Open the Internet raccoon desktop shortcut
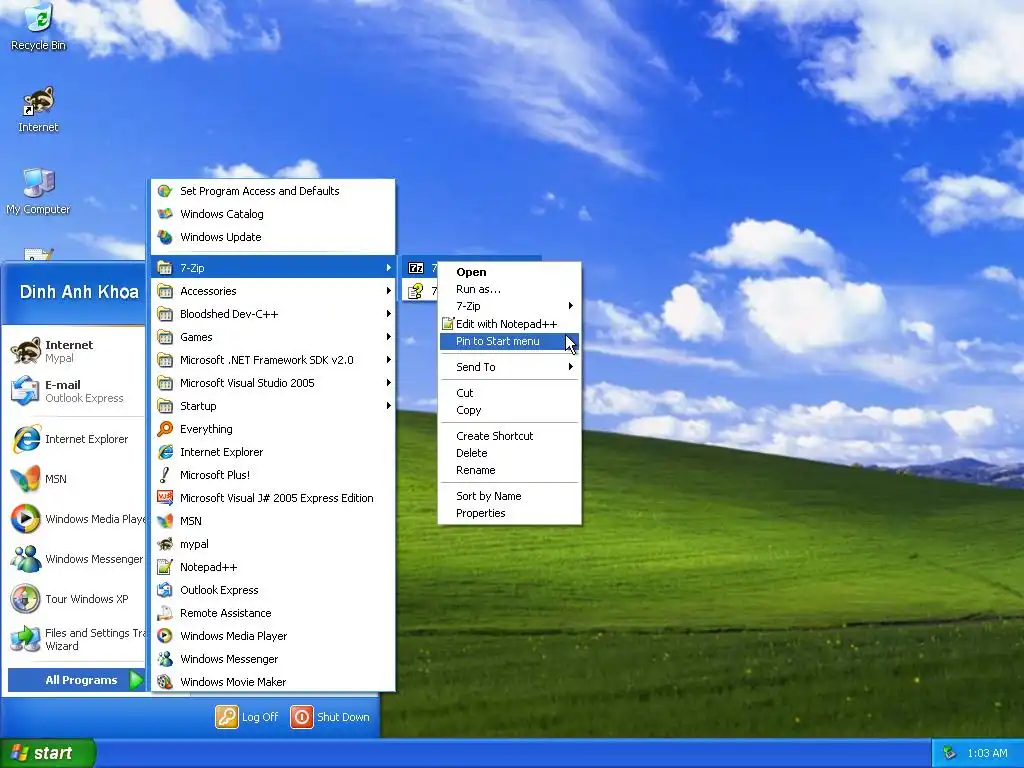This screenshot has height=768, width=1024. click(39, 110)
